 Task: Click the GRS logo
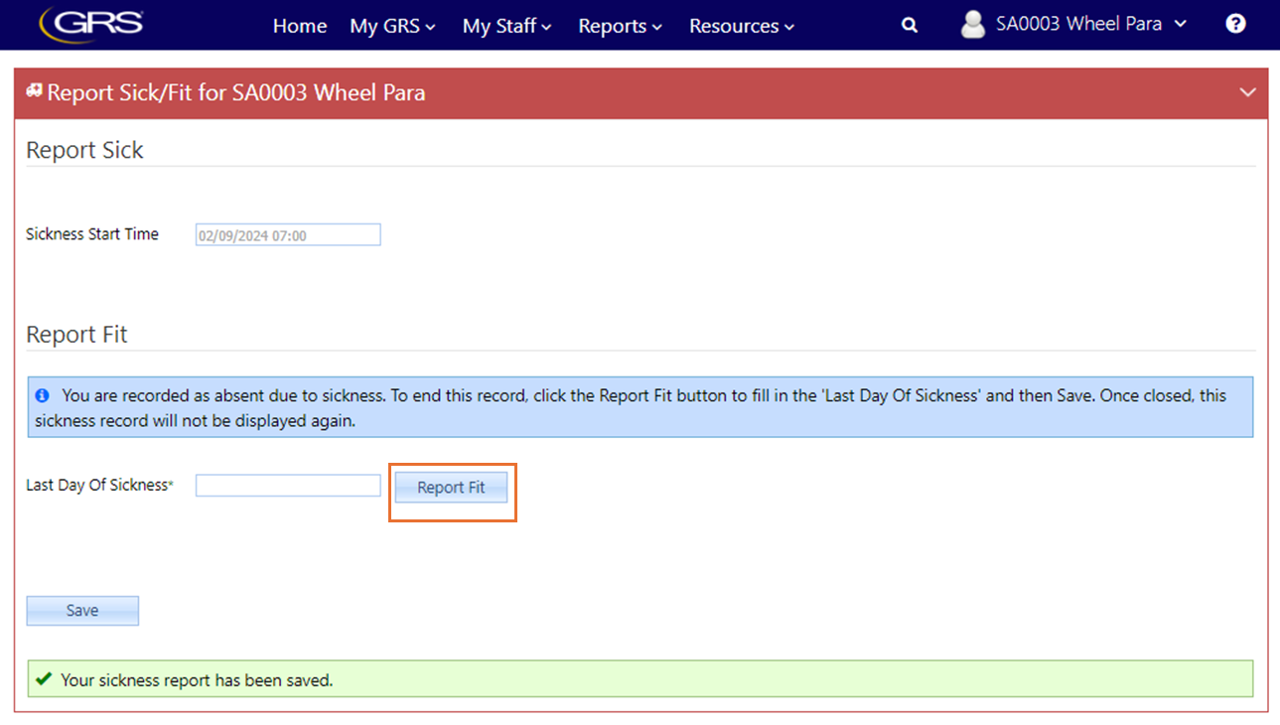point(92,24)
